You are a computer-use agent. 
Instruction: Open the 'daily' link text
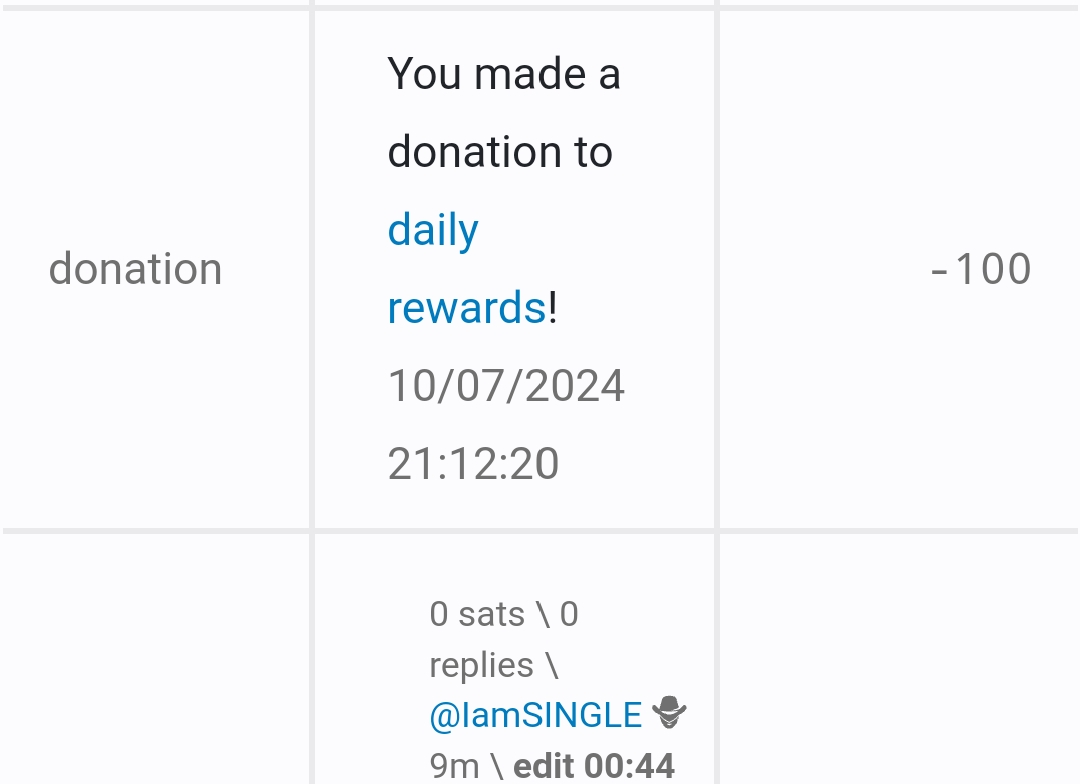[433, 231]
